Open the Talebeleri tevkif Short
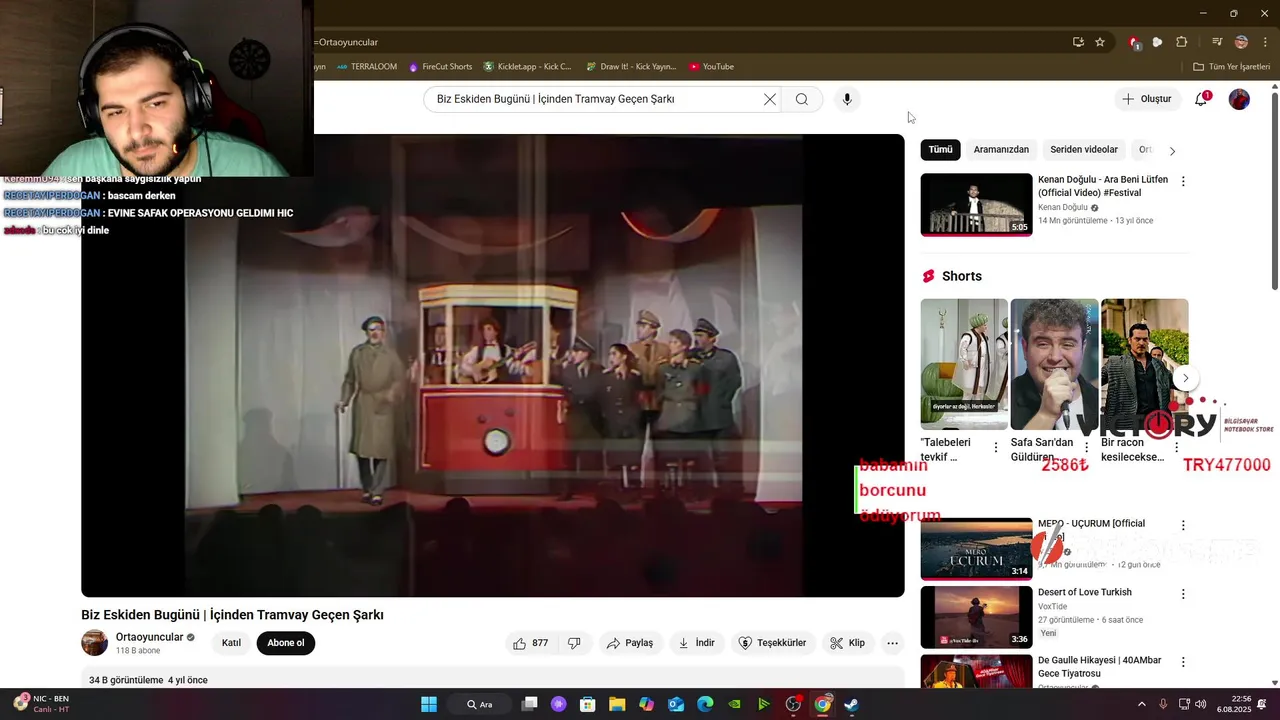 (x=964, y=364)
